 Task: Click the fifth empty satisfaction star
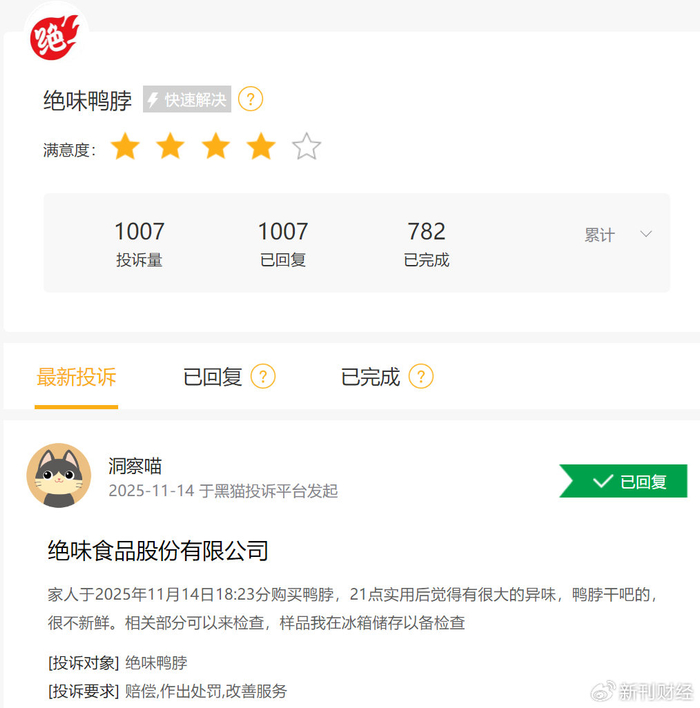click(x=307, y=146)
